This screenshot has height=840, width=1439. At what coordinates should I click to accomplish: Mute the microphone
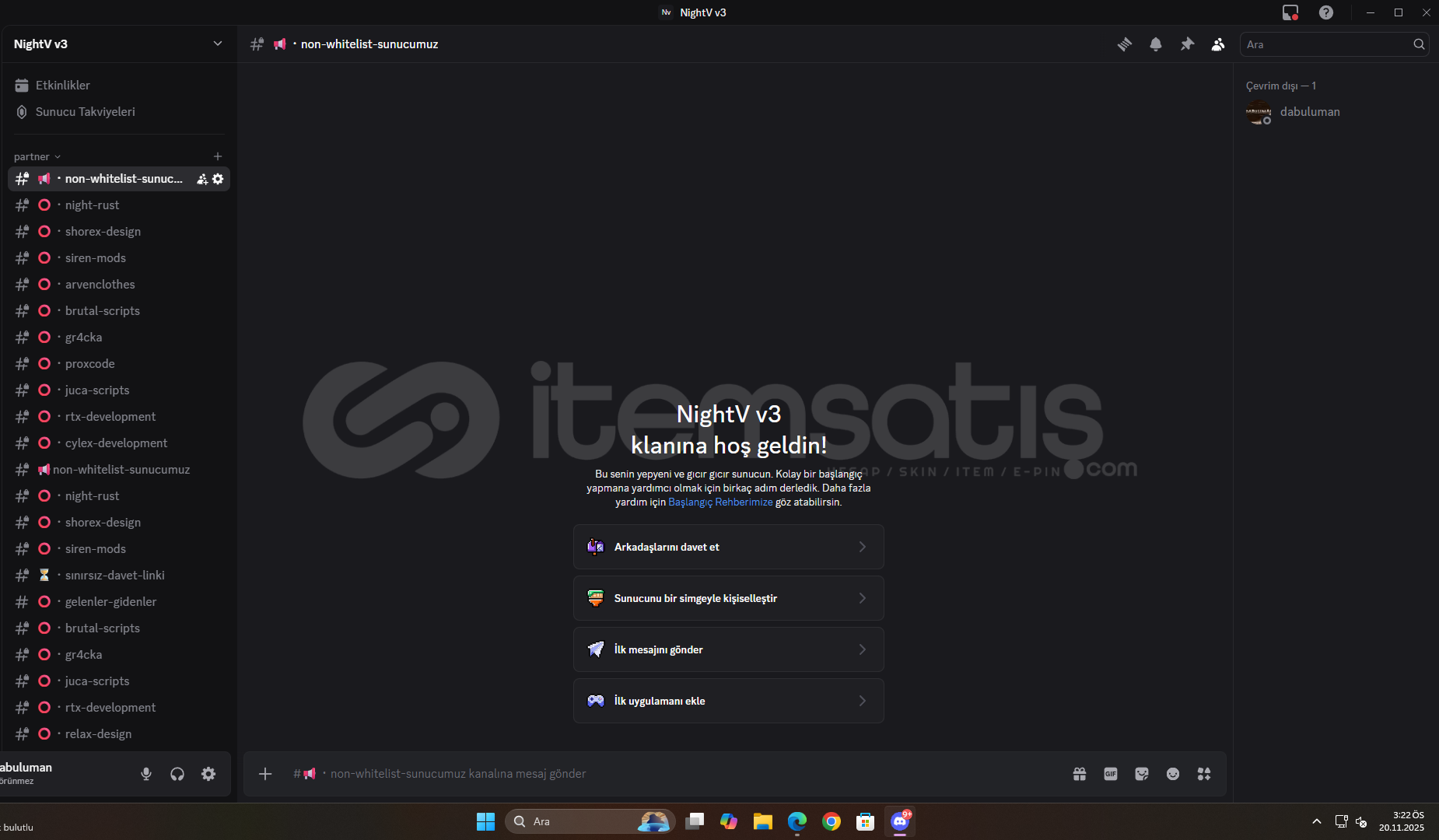[x=146, y=774]
